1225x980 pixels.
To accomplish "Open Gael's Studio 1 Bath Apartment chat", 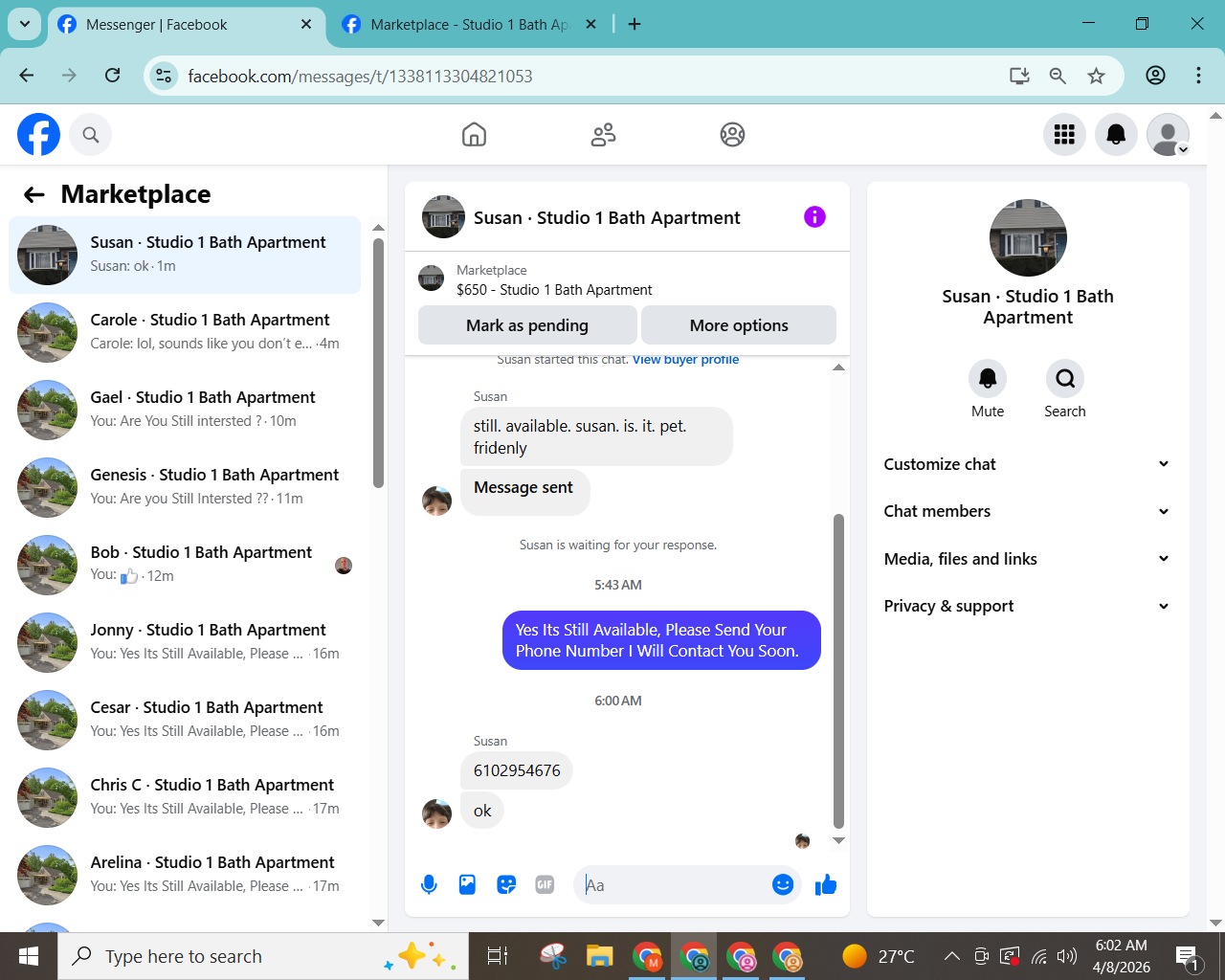I will tap(185, 410).
